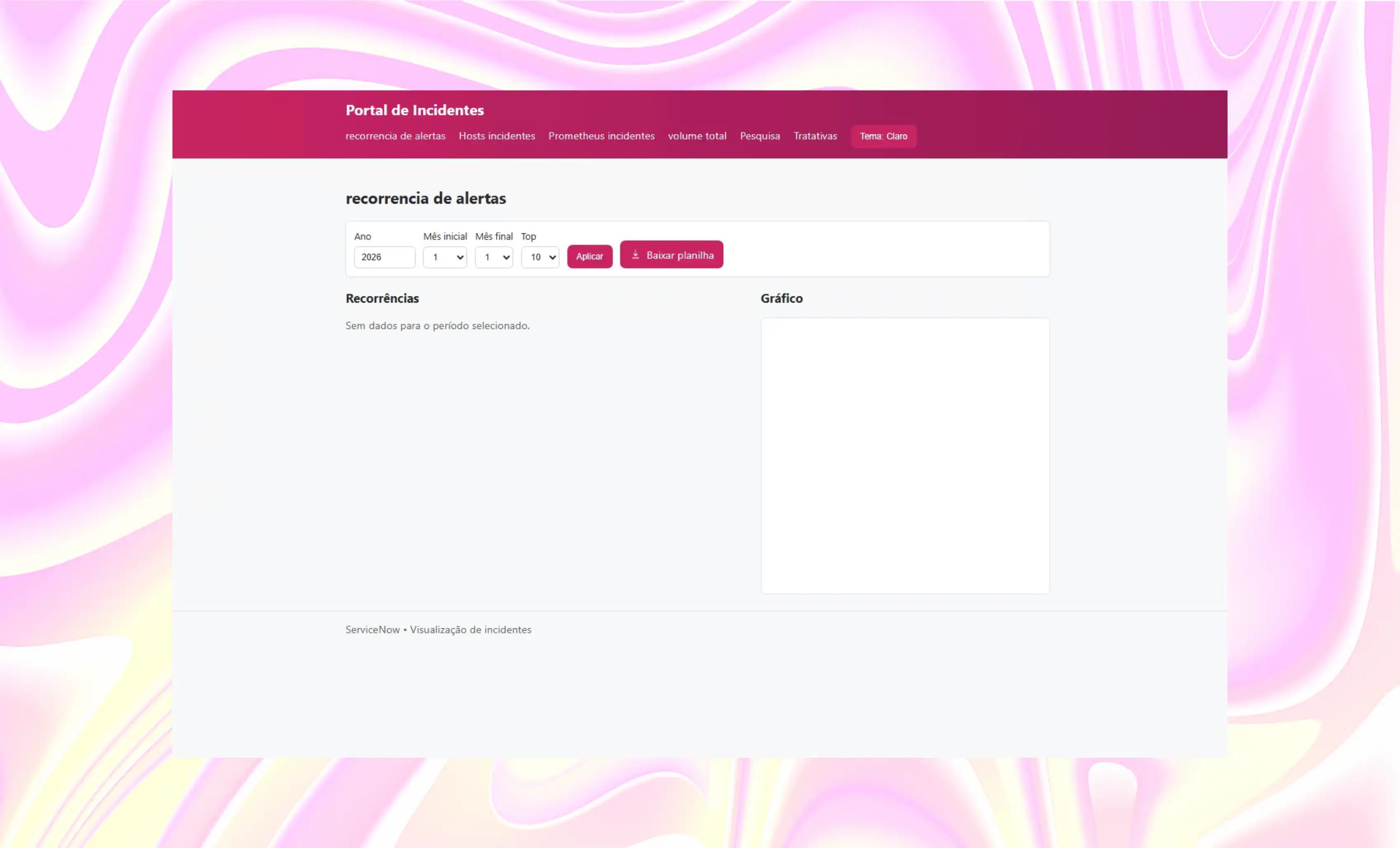Click the download icon in Baixar planilha
The height and width of the screenshot is (848, 1400).
pyautogui.click(x=635, y=255)
